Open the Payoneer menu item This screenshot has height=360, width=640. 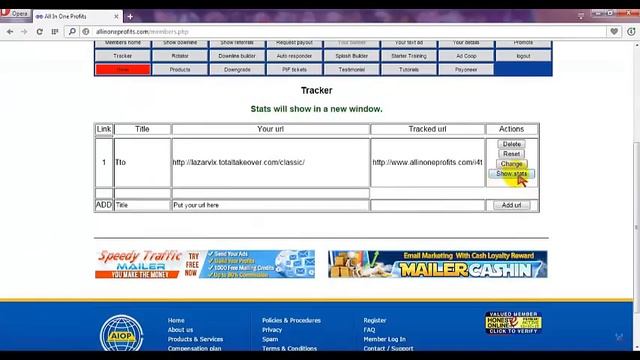466,69
